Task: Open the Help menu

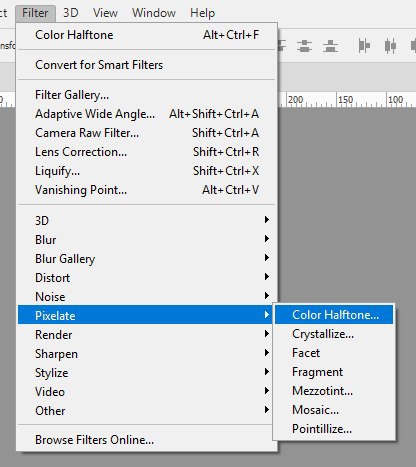Action: click(x=202, y=13)
